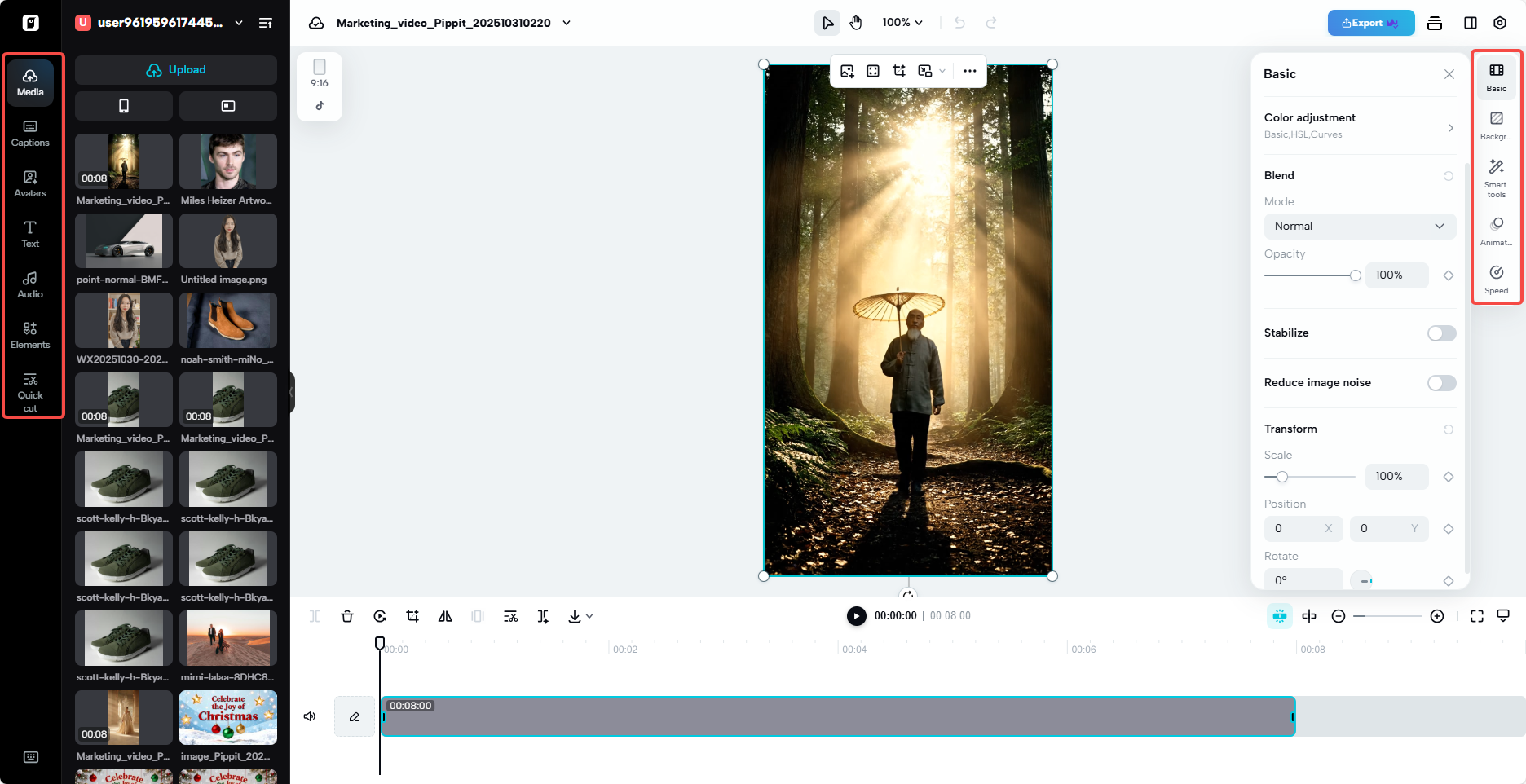Turn on Reduce image noise
Screen dimensions: 1526x784
tap(1440, 383)
